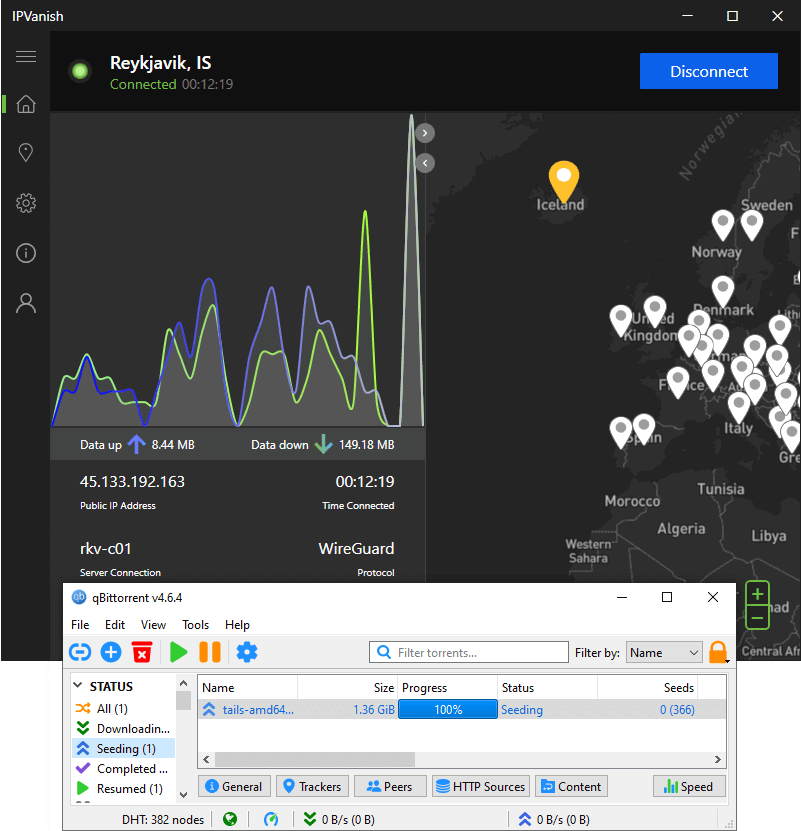Expand the traffic graph using right chevron arrow
This screenshot has width=801, height=831.
click(x=424, y=132)
